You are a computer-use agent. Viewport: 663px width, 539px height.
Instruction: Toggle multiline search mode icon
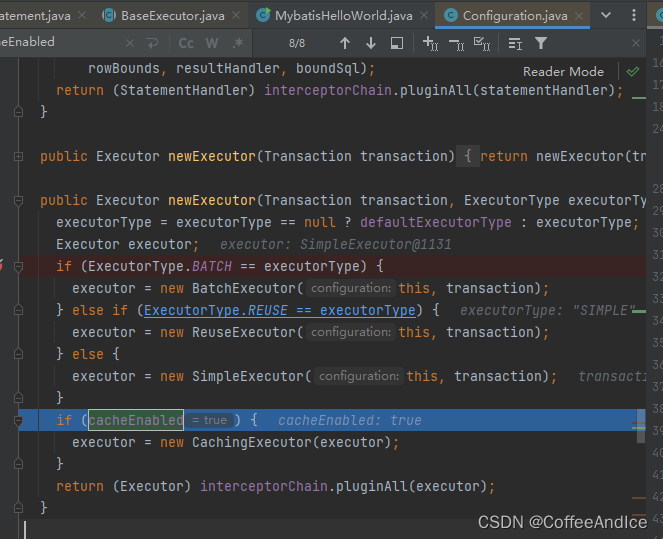click(x=515, y=43)
